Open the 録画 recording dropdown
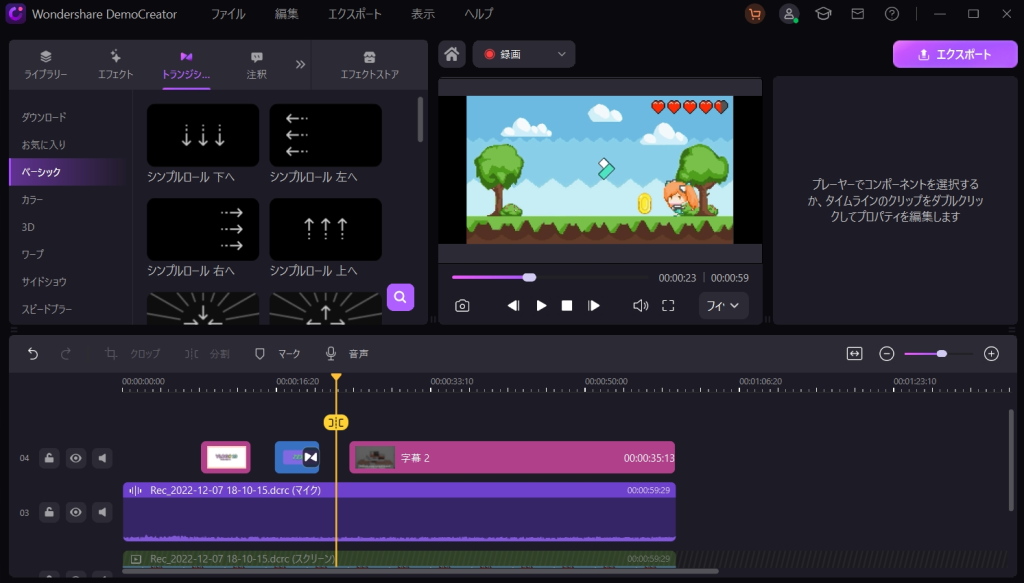The image size is (1024, 583). pyautogui.click(x=525, y=54)
